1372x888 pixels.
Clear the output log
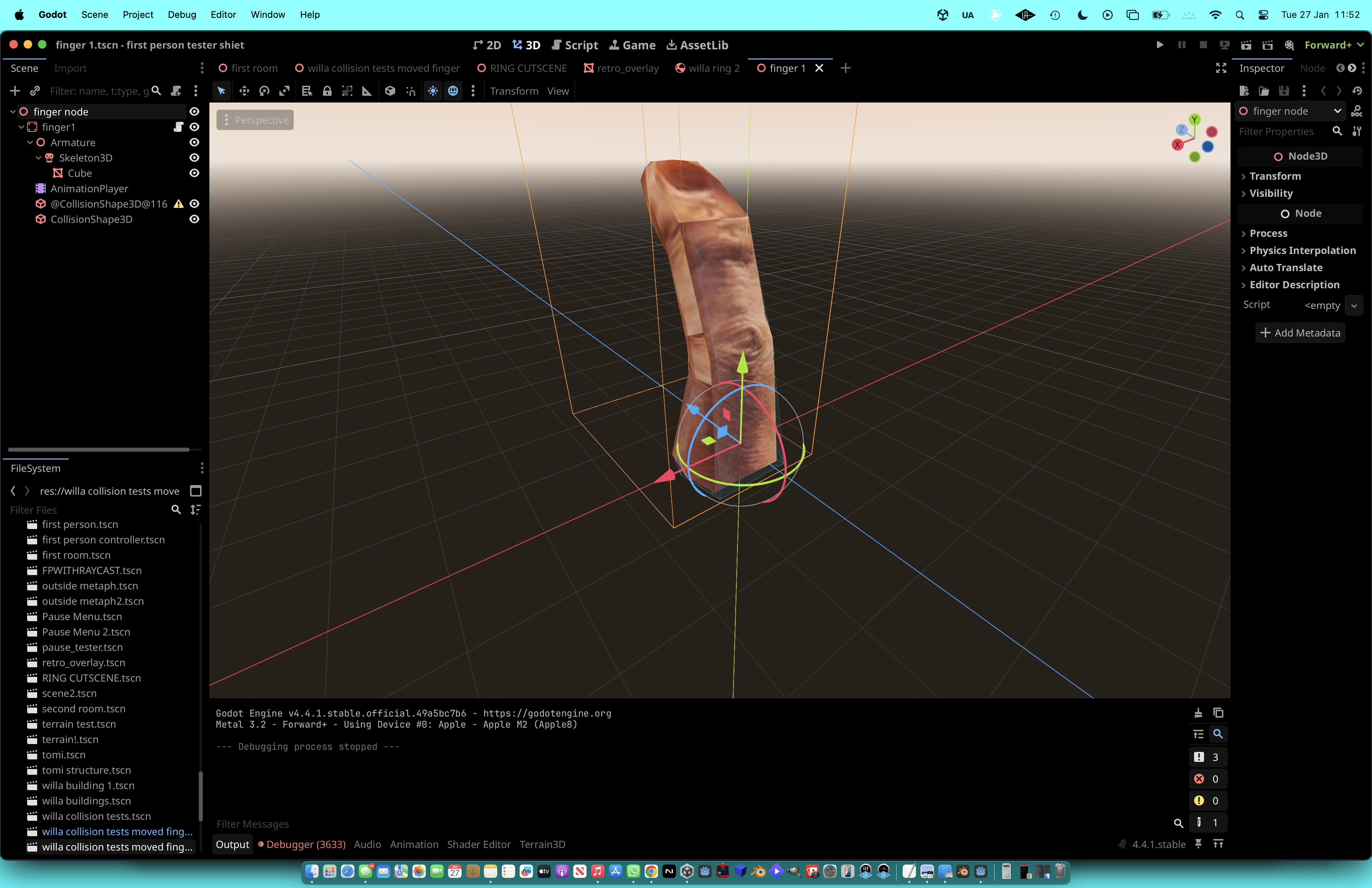tap(1198, 713)
